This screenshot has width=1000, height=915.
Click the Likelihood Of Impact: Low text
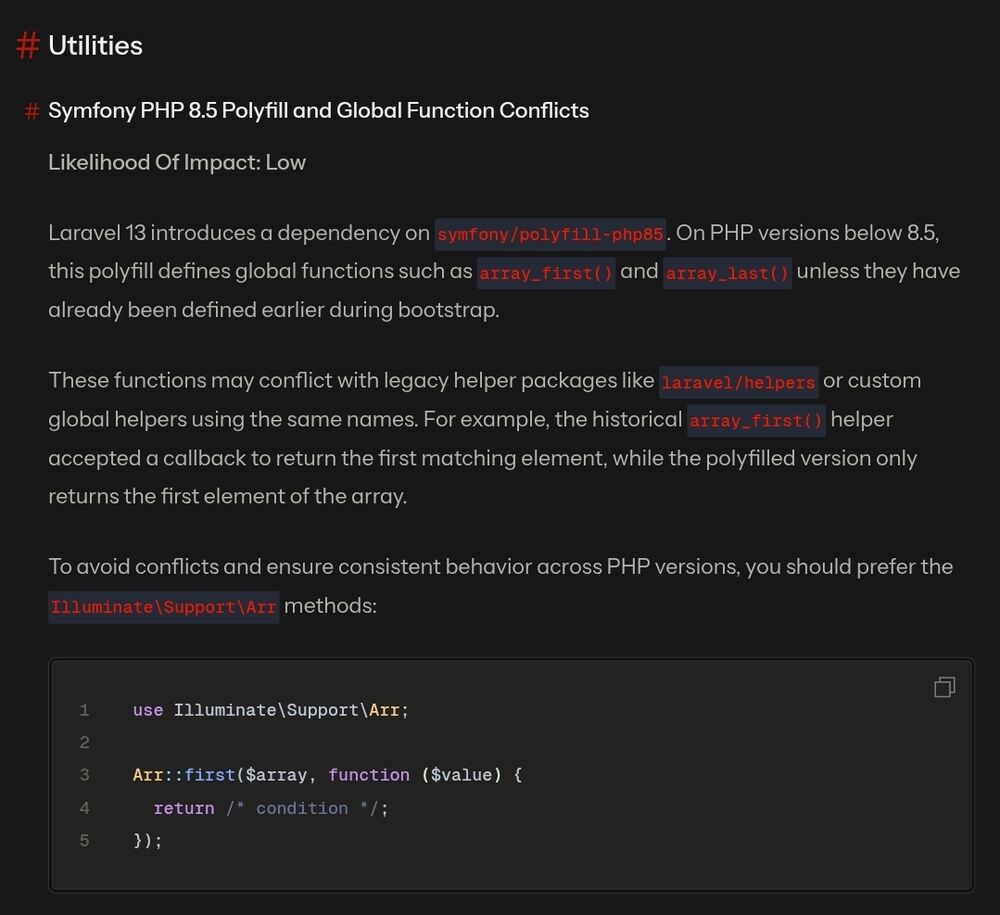tap(177, 162)
